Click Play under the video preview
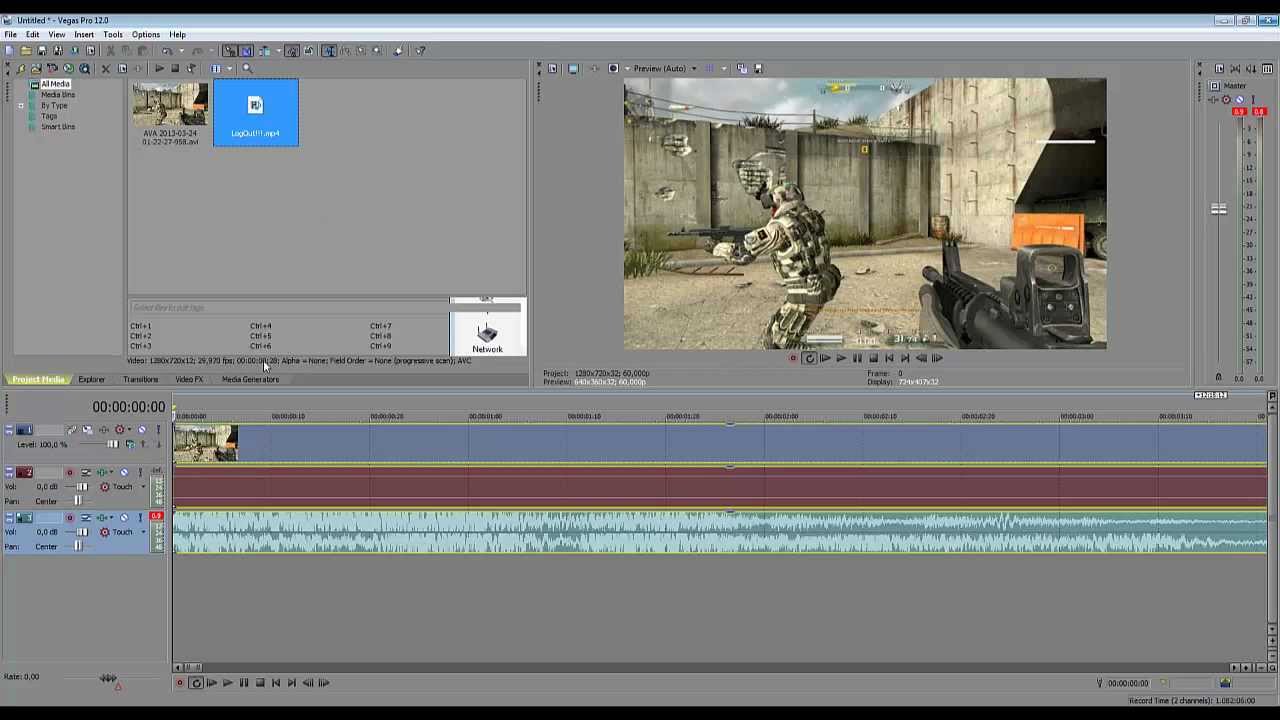The height and width of the screenshot is (720, 1280). (841, 358)
